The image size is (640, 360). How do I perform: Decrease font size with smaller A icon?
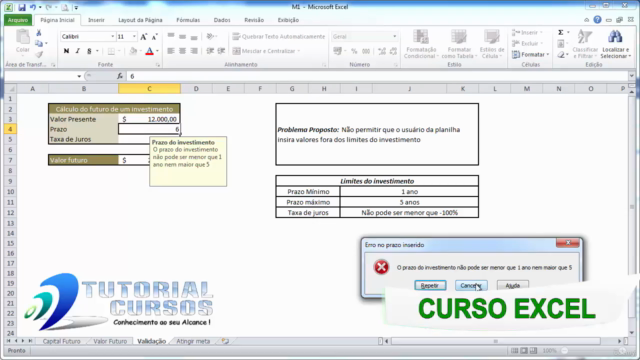point(154,37)
